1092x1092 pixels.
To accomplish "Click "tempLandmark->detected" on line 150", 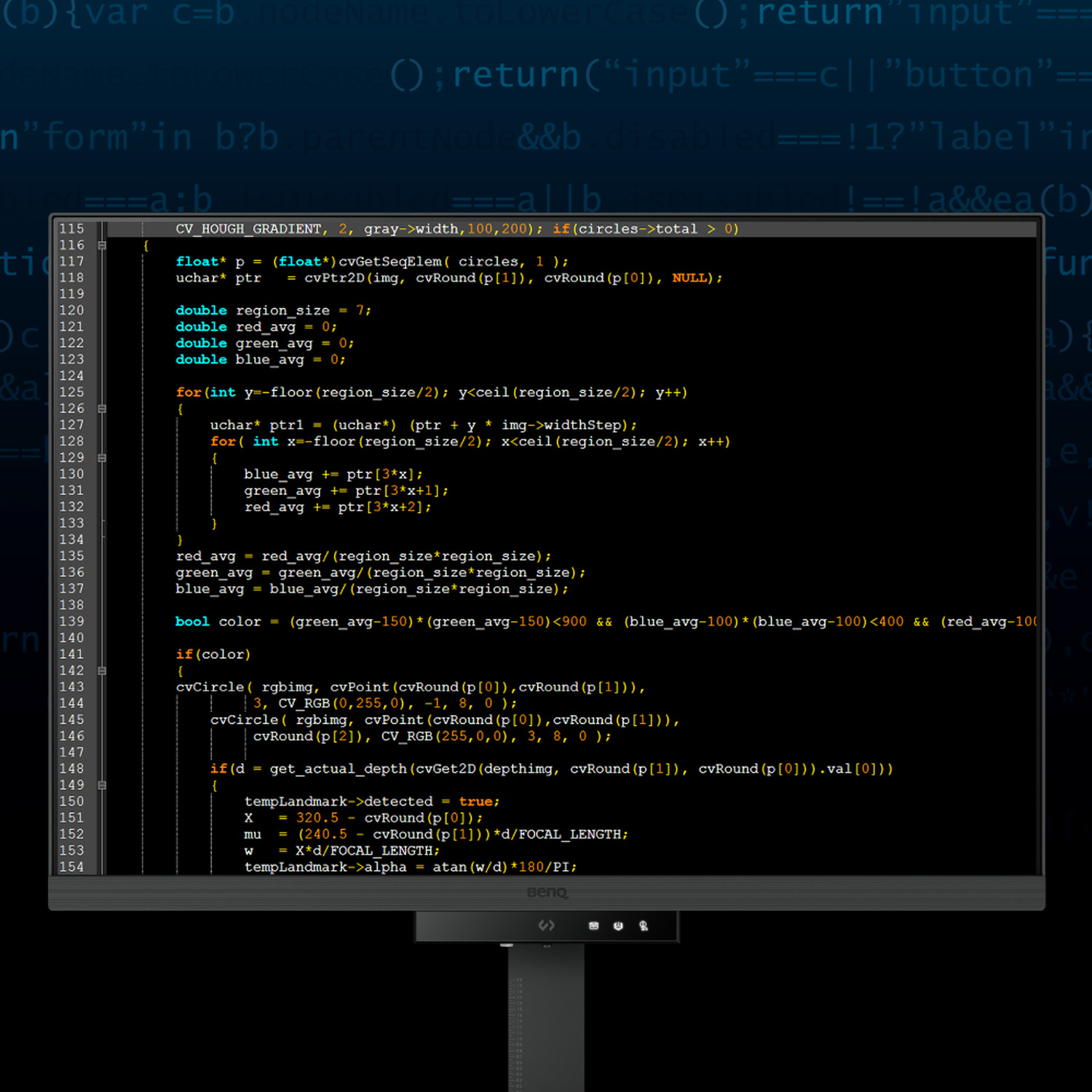I will tap(339, 802).
